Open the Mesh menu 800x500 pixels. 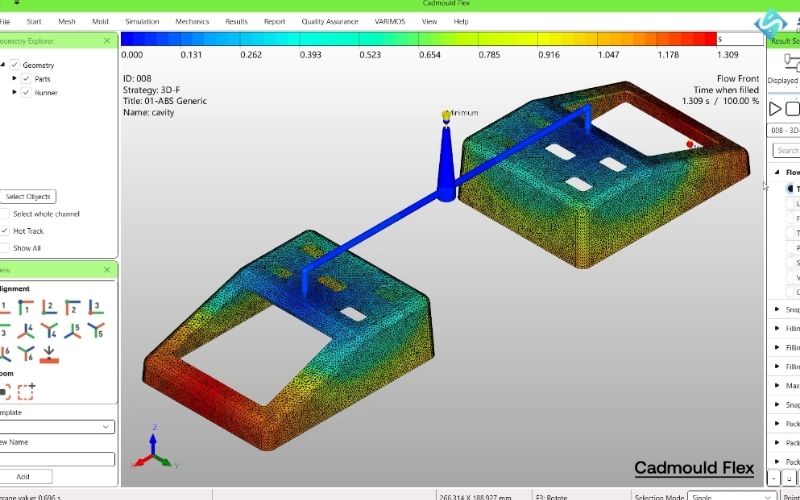[67, 21]
